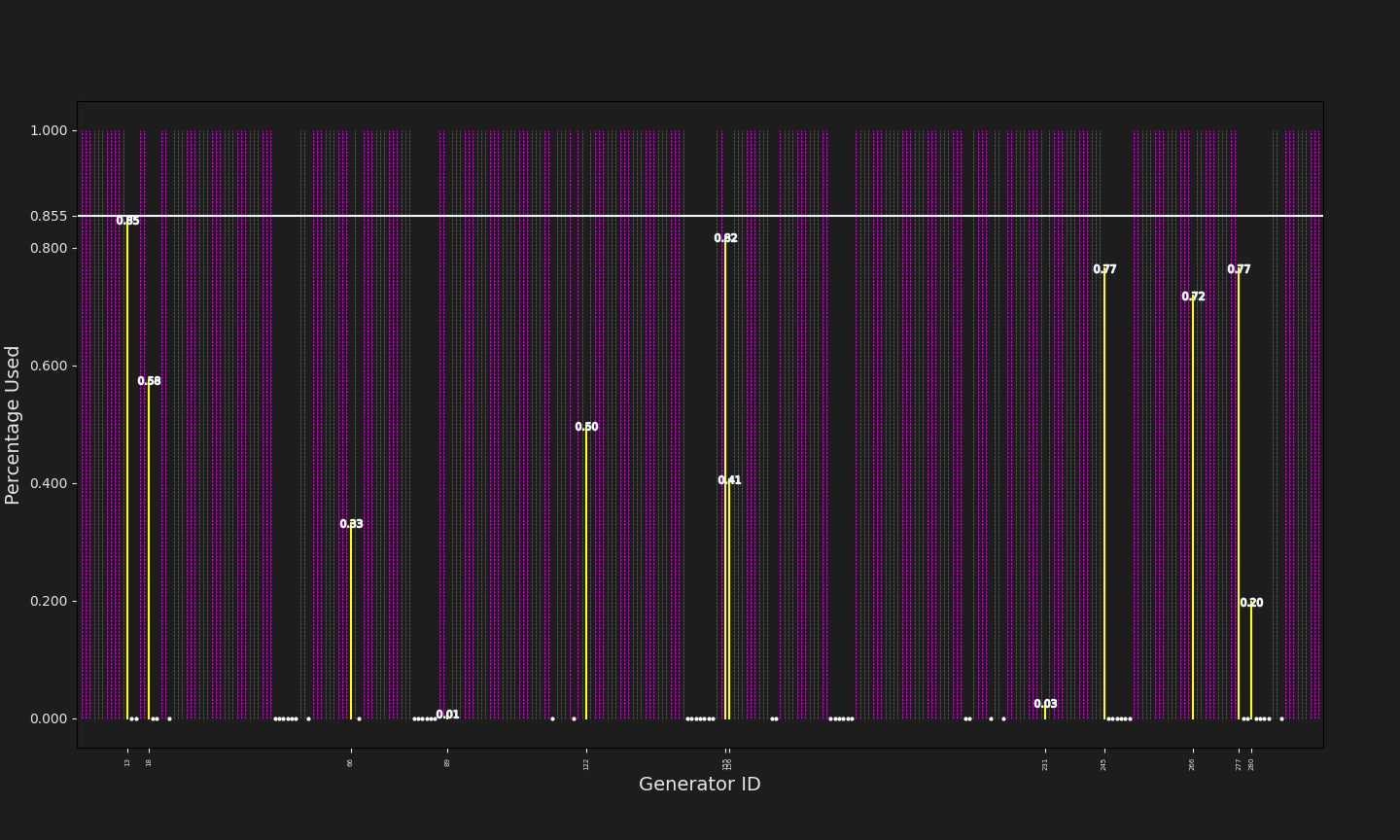Click the Generator ID axis title

pos(699,785)
